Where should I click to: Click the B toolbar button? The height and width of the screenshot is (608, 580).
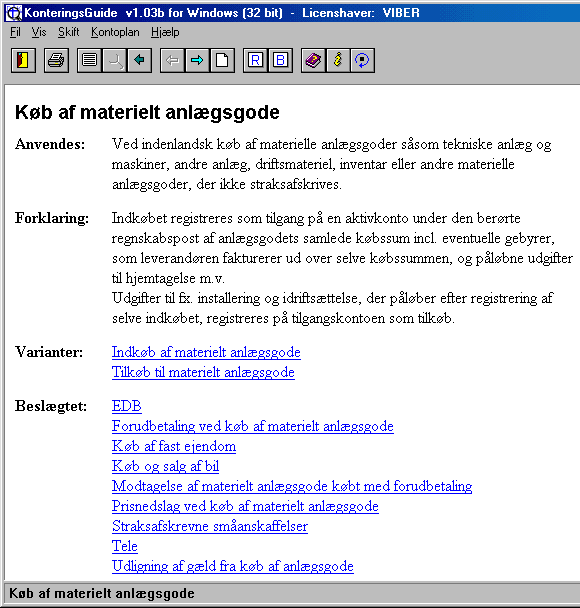click(280, 60)
